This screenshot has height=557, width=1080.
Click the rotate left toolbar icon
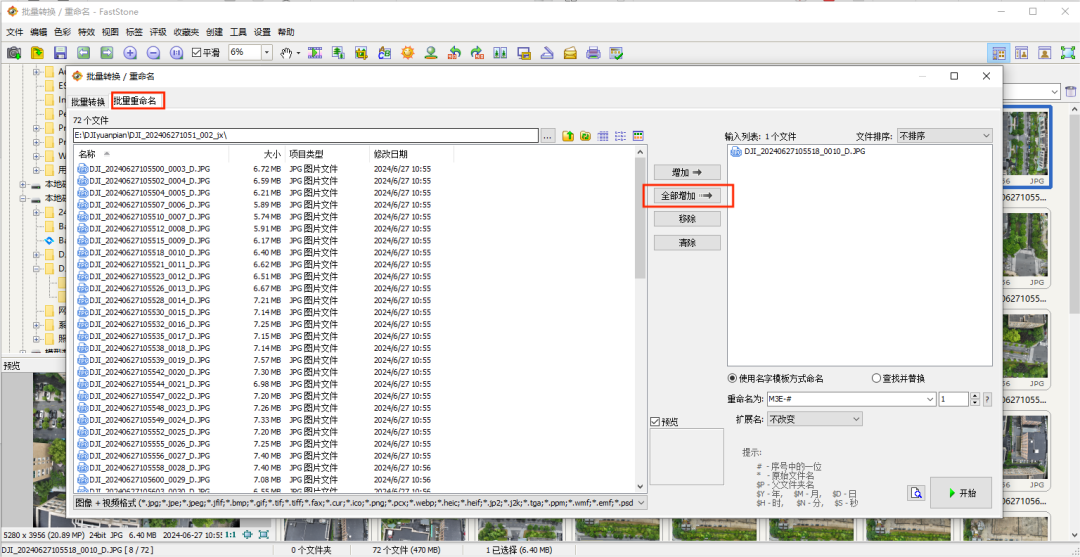[454, 52]
